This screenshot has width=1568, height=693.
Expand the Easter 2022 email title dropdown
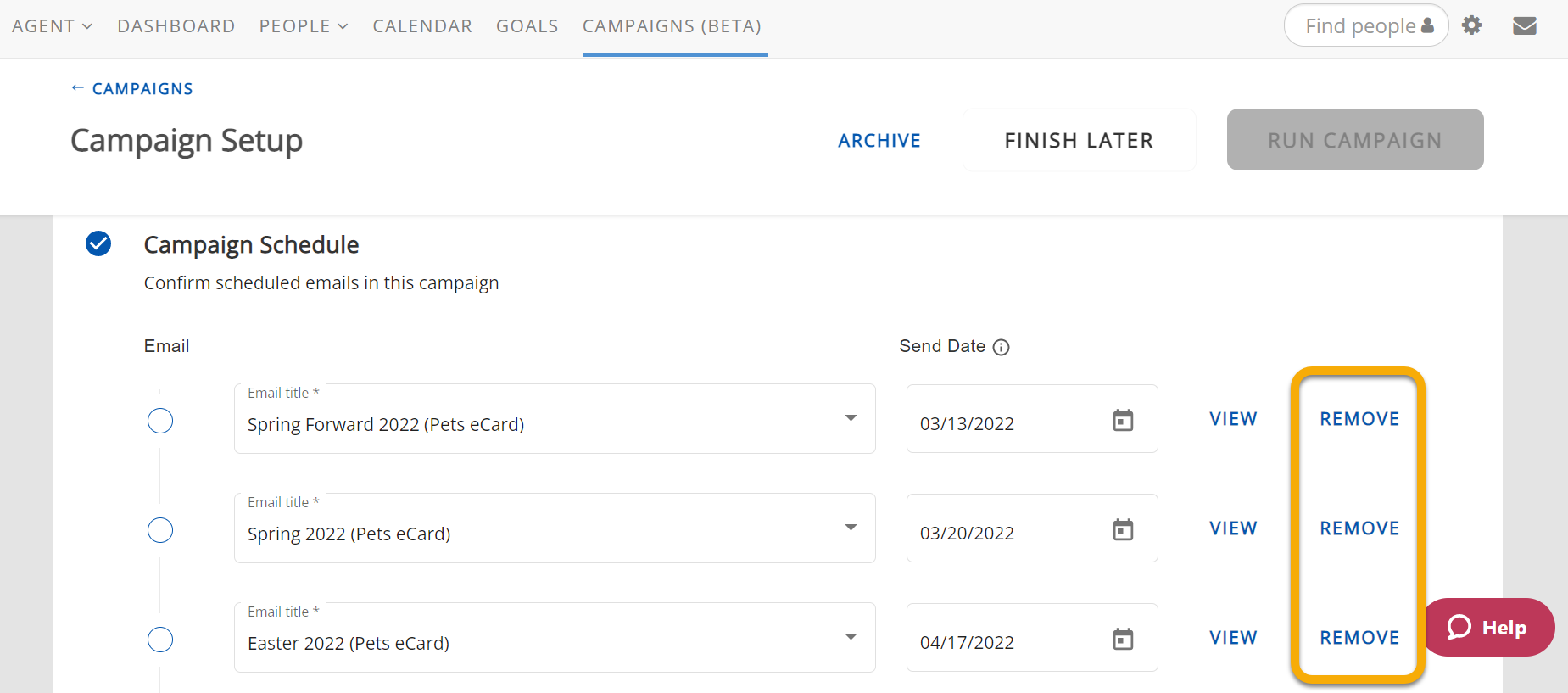(x=851, y=637)
